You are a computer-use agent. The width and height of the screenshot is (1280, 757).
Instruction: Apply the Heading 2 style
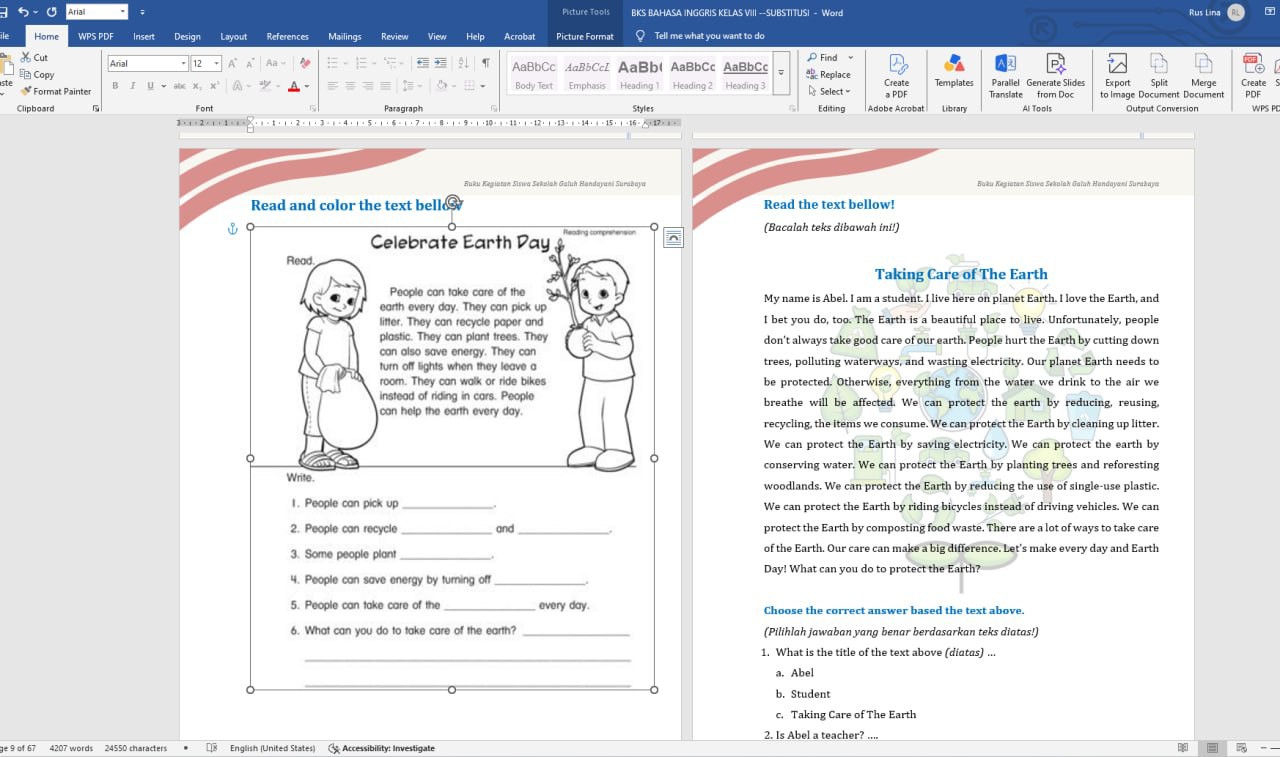click(x=693, y=74)
